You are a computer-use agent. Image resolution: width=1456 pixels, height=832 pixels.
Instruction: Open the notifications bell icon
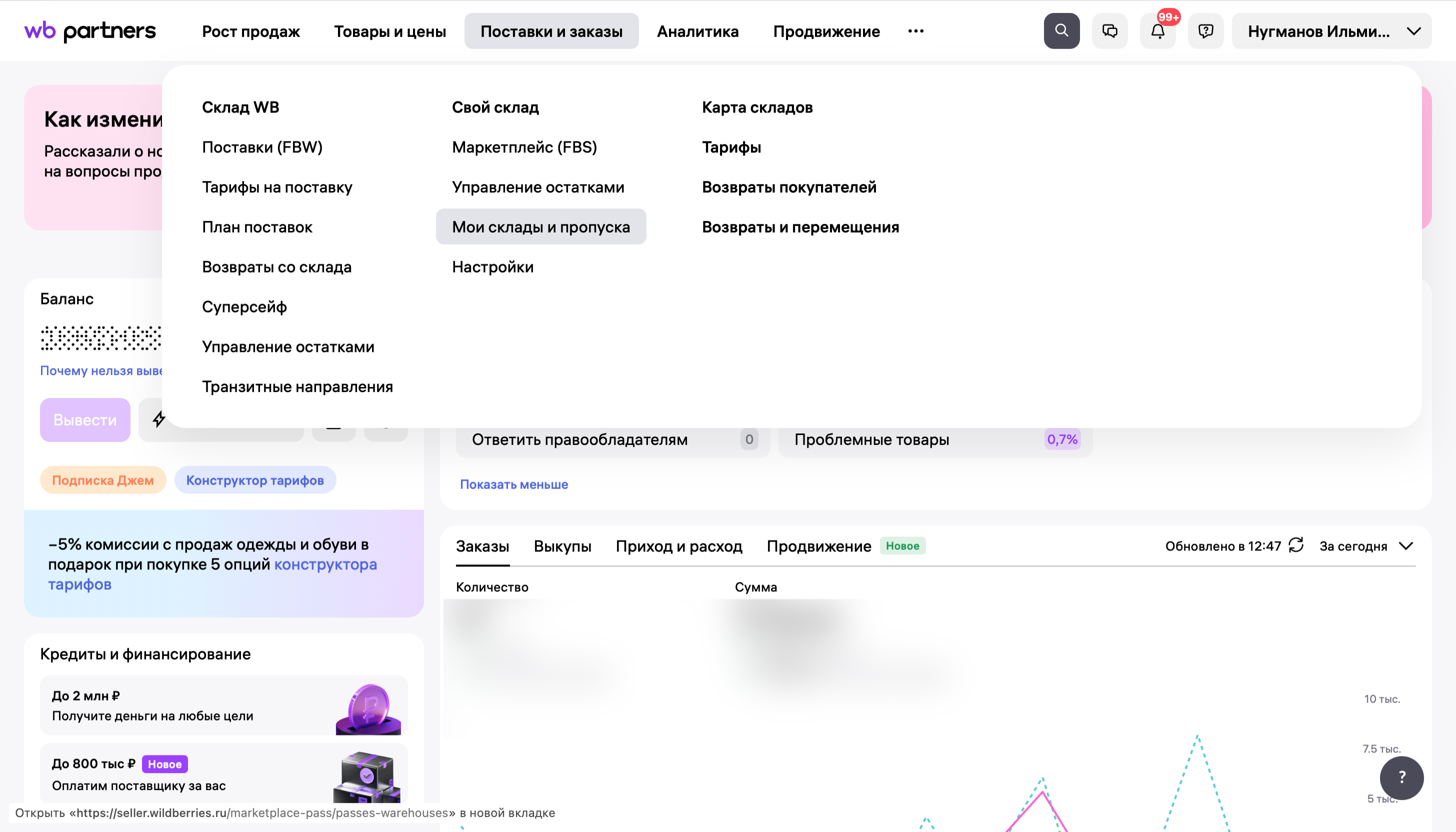pyautogui.click(x=1157, y=31)
